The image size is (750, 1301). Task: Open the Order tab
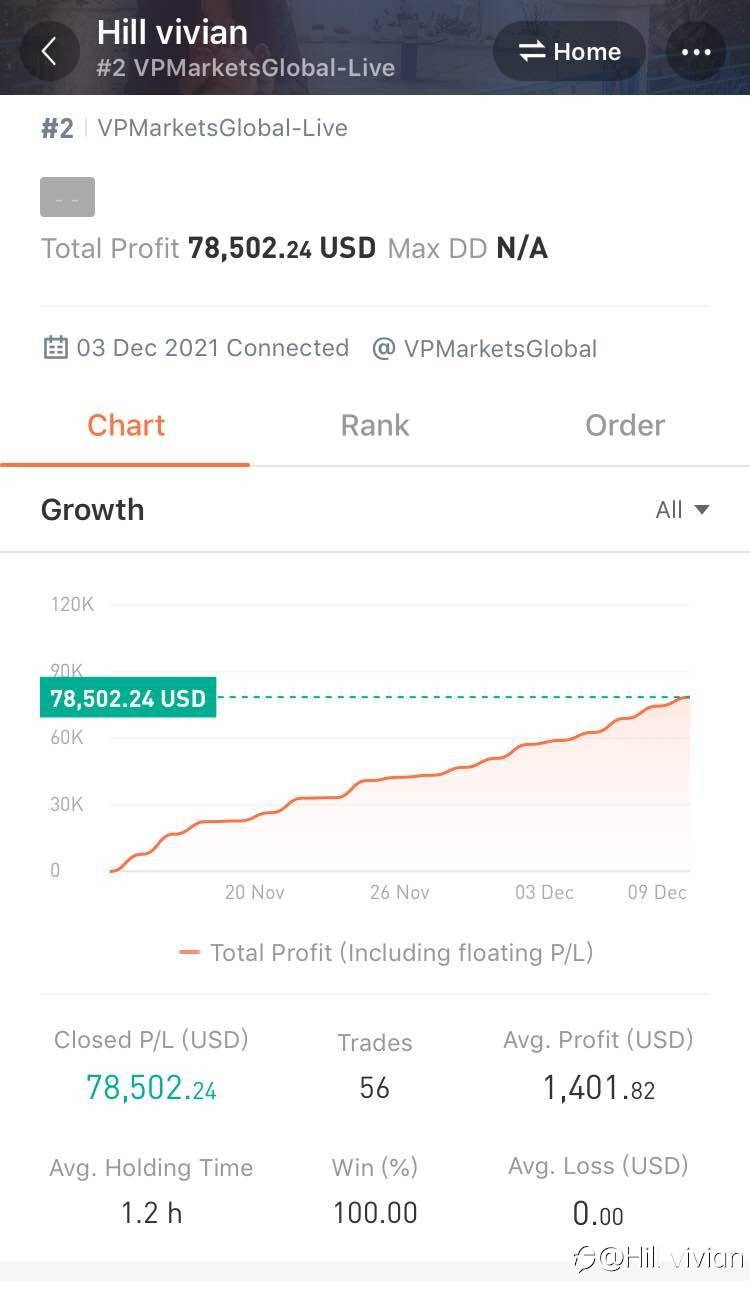625,425
